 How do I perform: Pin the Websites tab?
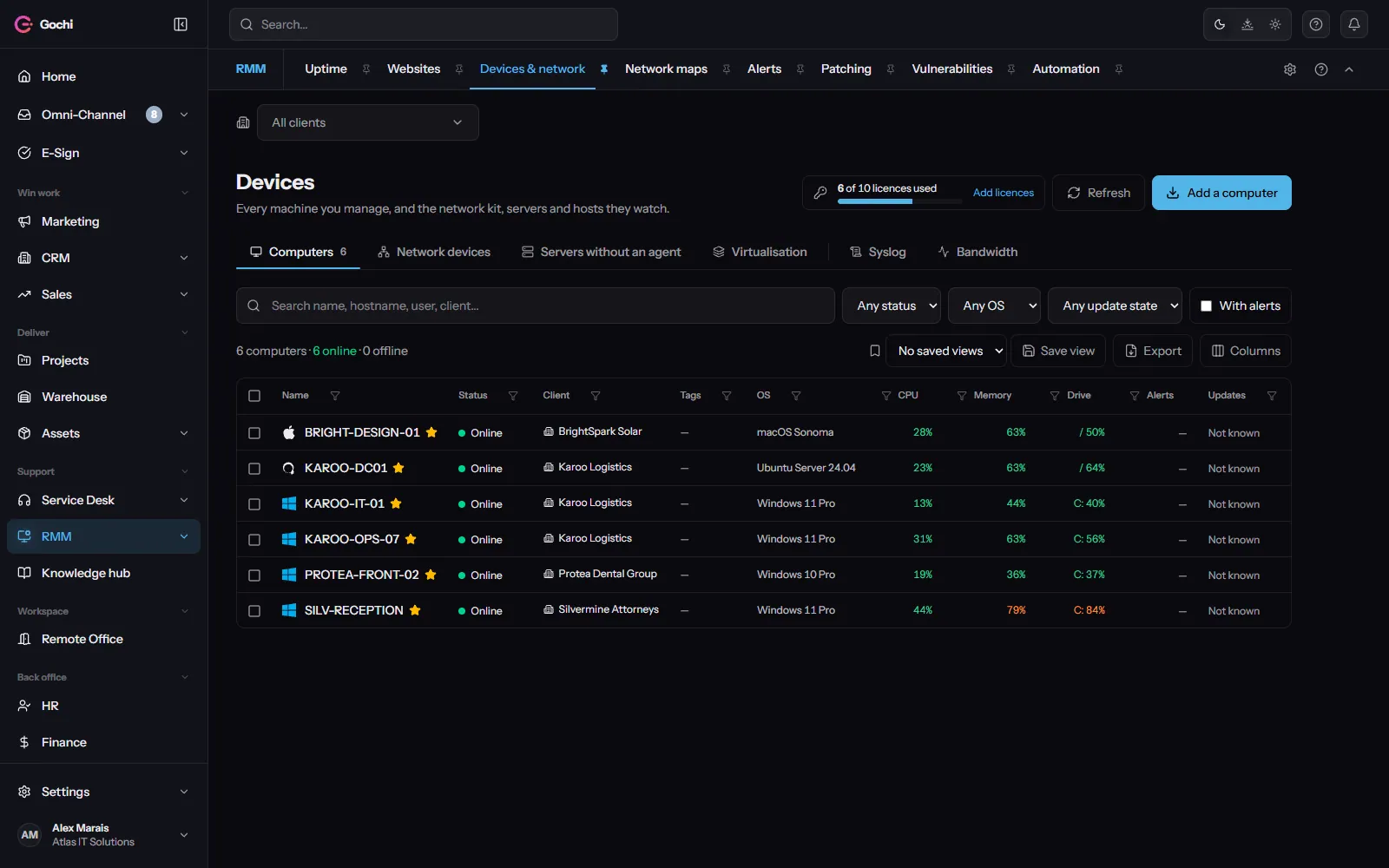[x=459, y=69]
